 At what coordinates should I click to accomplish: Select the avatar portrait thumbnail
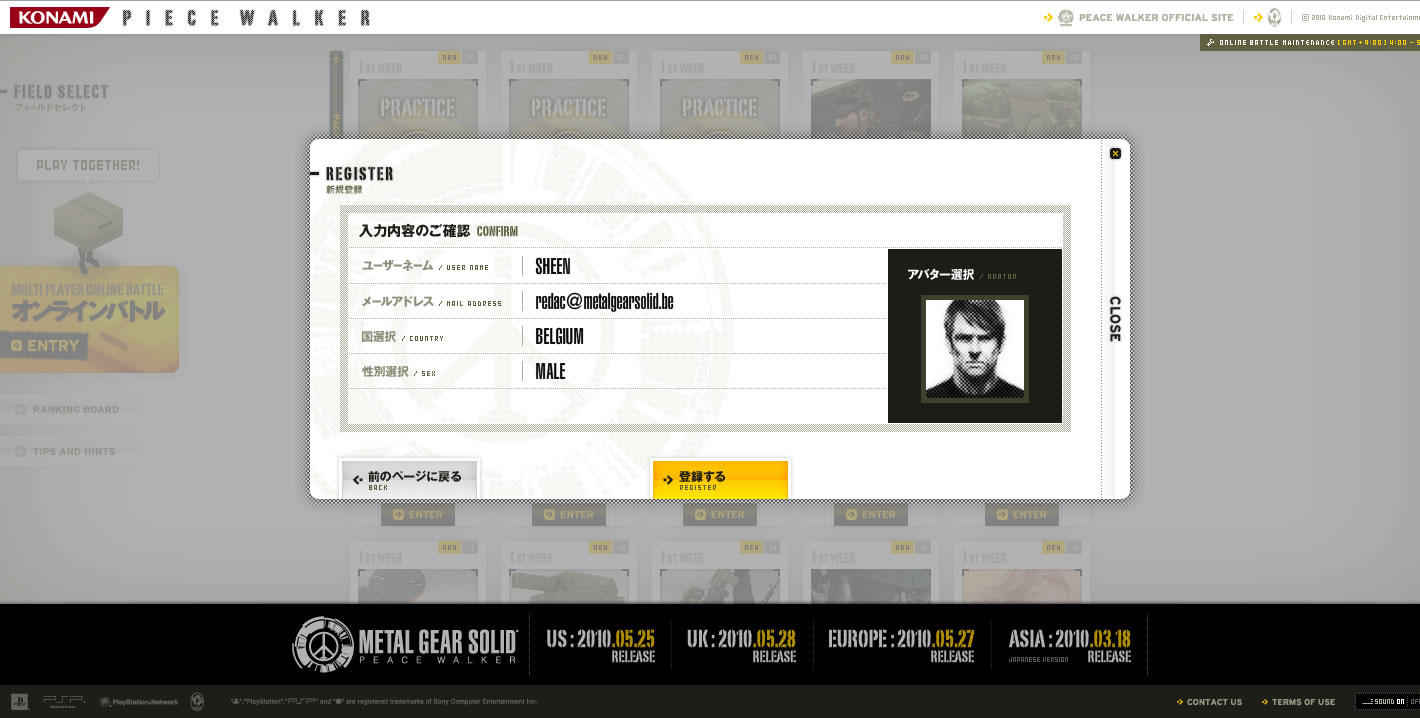pos(975,349)
